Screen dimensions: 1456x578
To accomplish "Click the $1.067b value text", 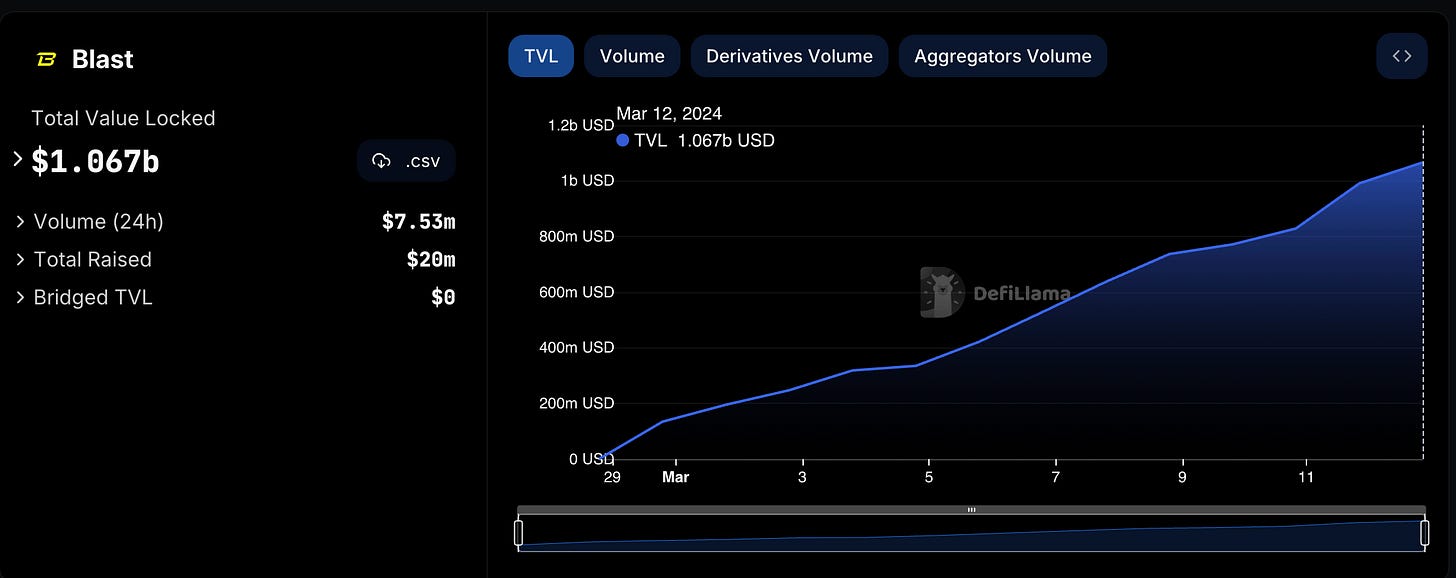I will point(95,161).
